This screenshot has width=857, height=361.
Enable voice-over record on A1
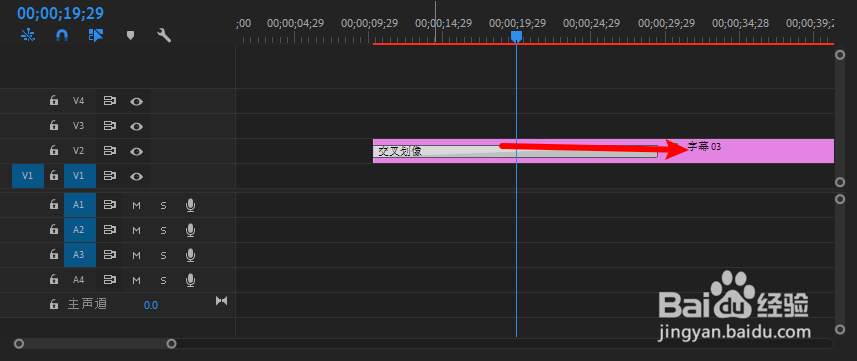click(x=190, y=205)
